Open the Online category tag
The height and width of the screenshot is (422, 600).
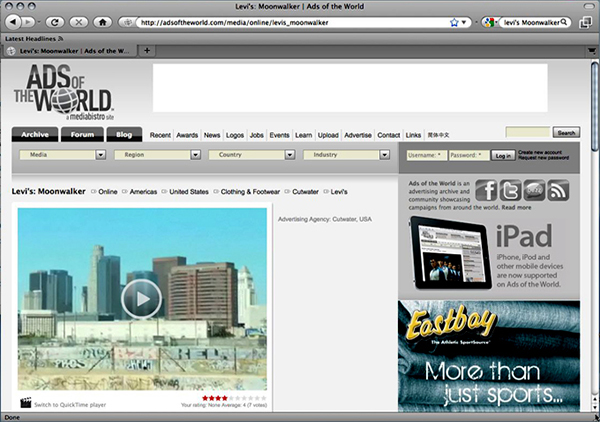click(x=108, y=192)
